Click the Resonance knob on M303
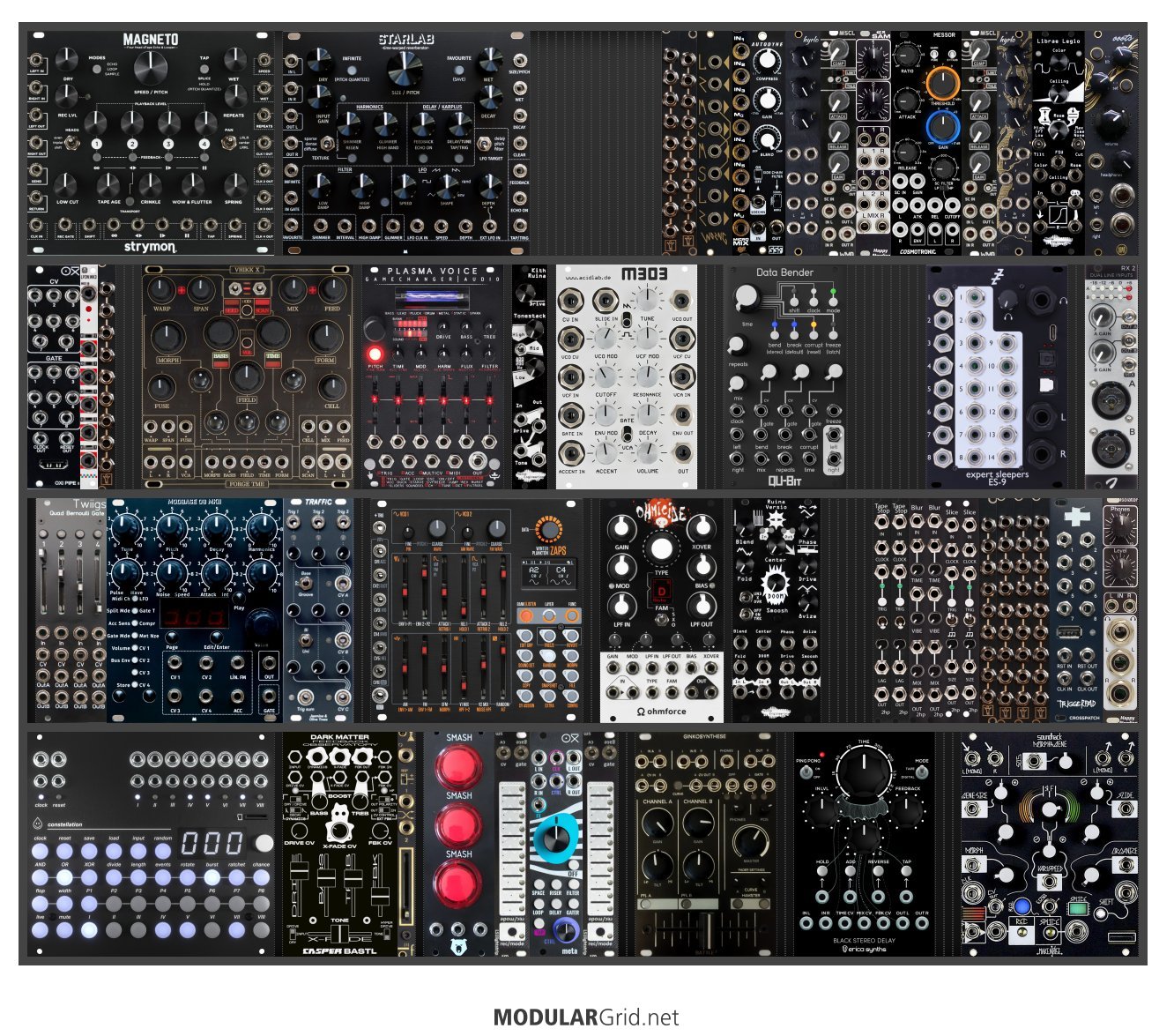 tap(647, 376)
